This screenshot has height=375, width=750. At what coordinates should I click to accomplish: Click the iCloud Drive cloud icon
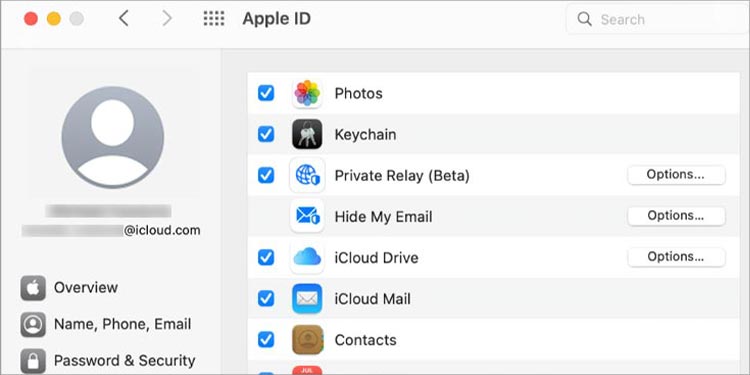coord(307,257)
